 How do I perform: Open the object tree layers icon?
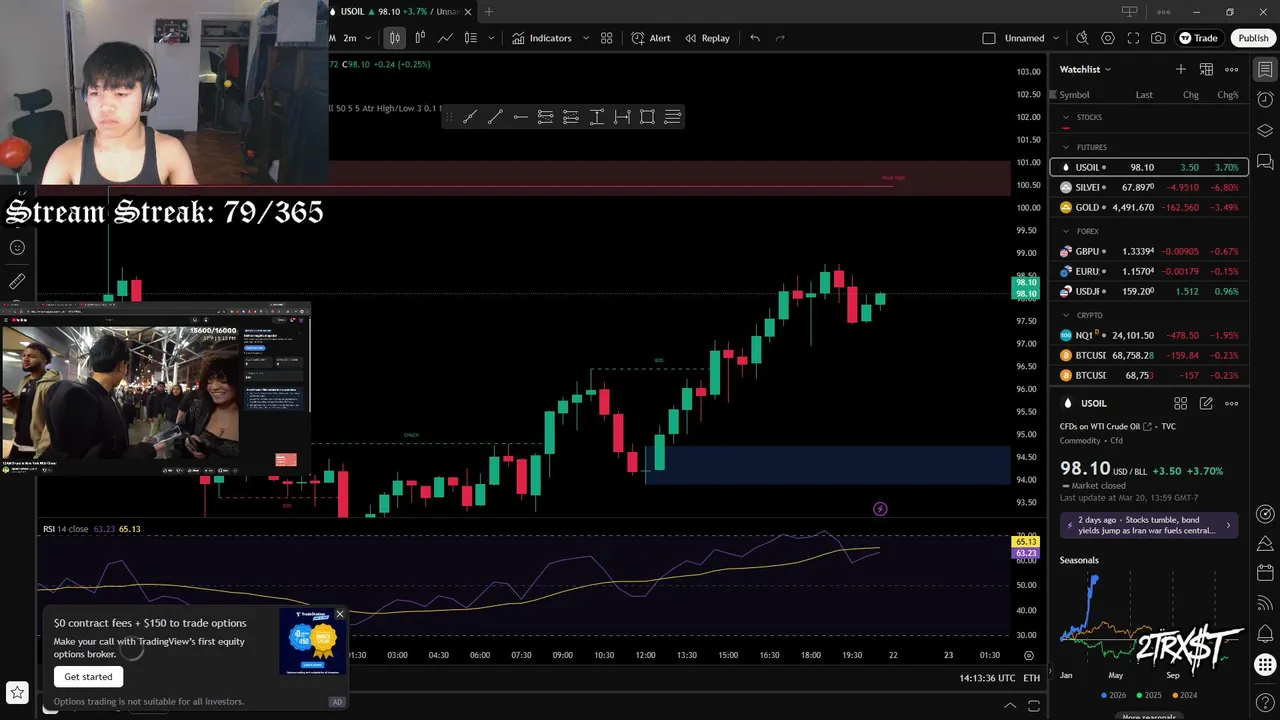coord(1265,130)
